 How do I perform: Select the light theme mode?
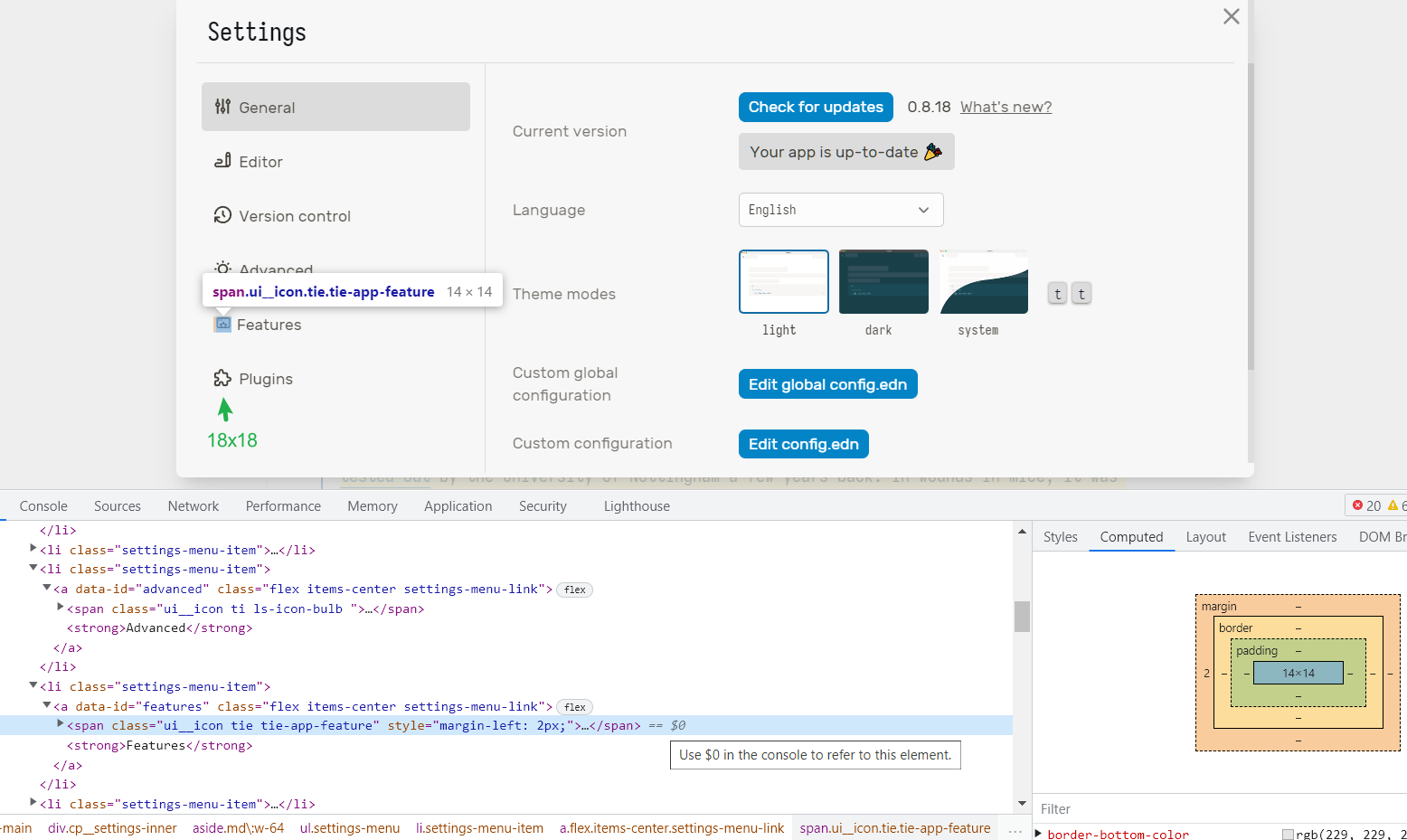(783, 281)
